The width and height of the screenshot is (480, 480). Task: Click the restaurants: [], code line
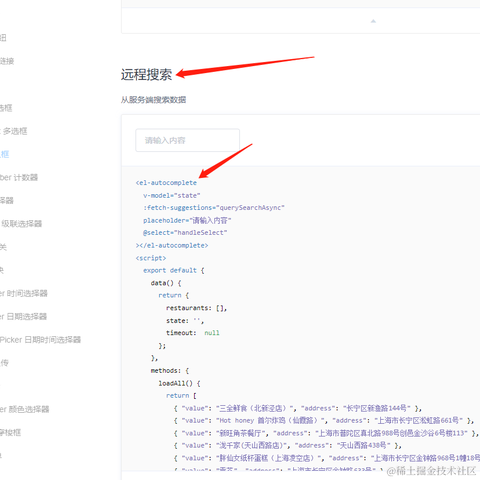(197, 308)
